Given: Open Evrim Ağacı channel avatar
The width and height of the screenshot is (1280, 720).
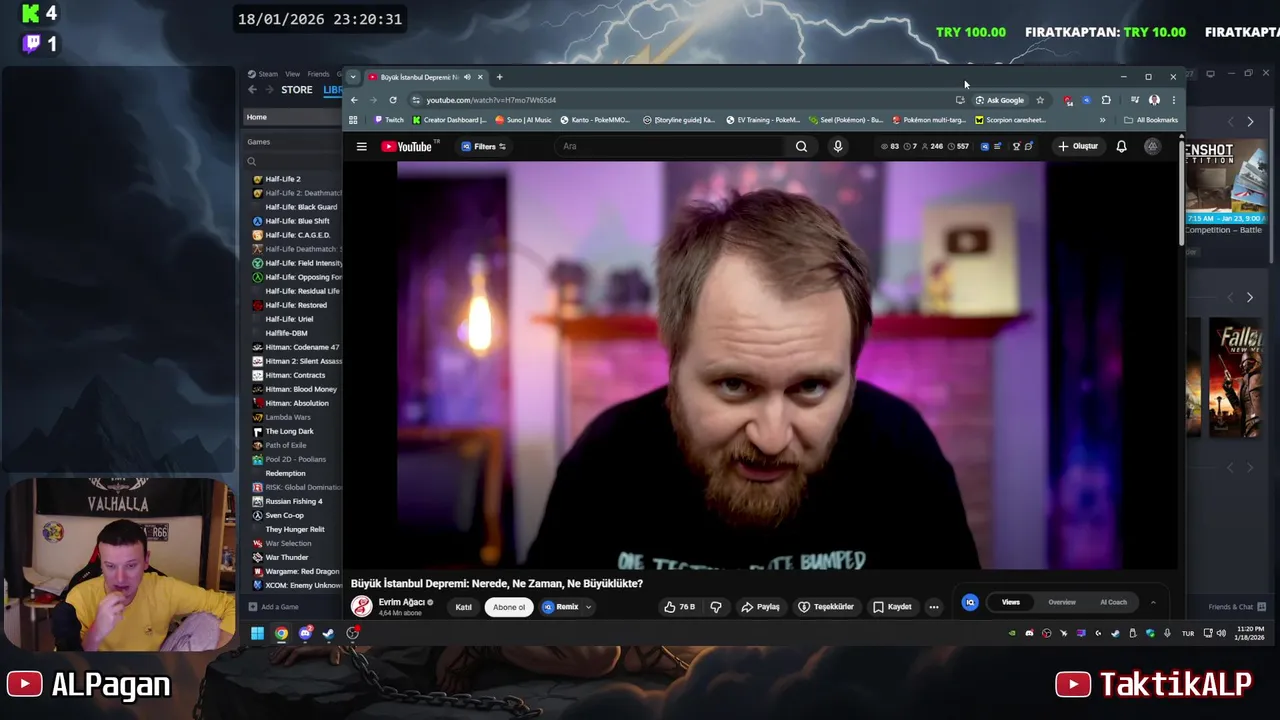Looking at the screenshot, I should click(x=362, y=606).
